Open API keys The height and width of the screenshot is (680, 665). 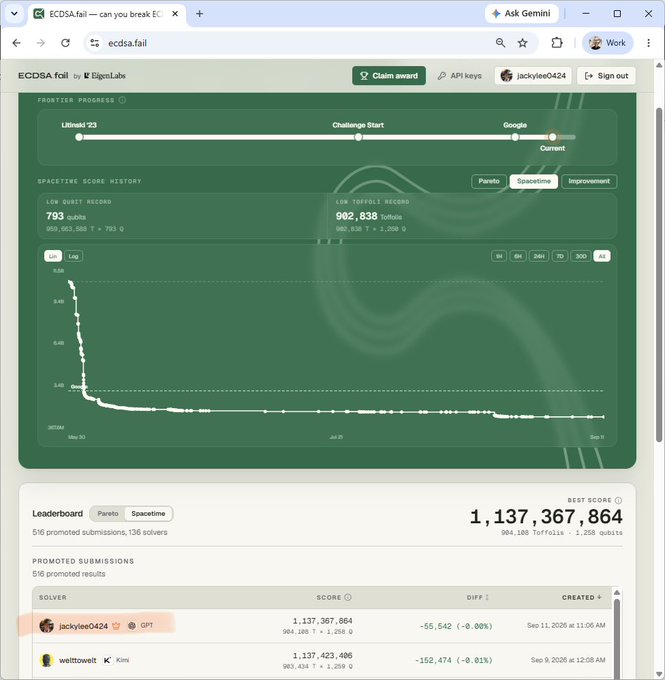pyautogui.click(x=459, y=76)
